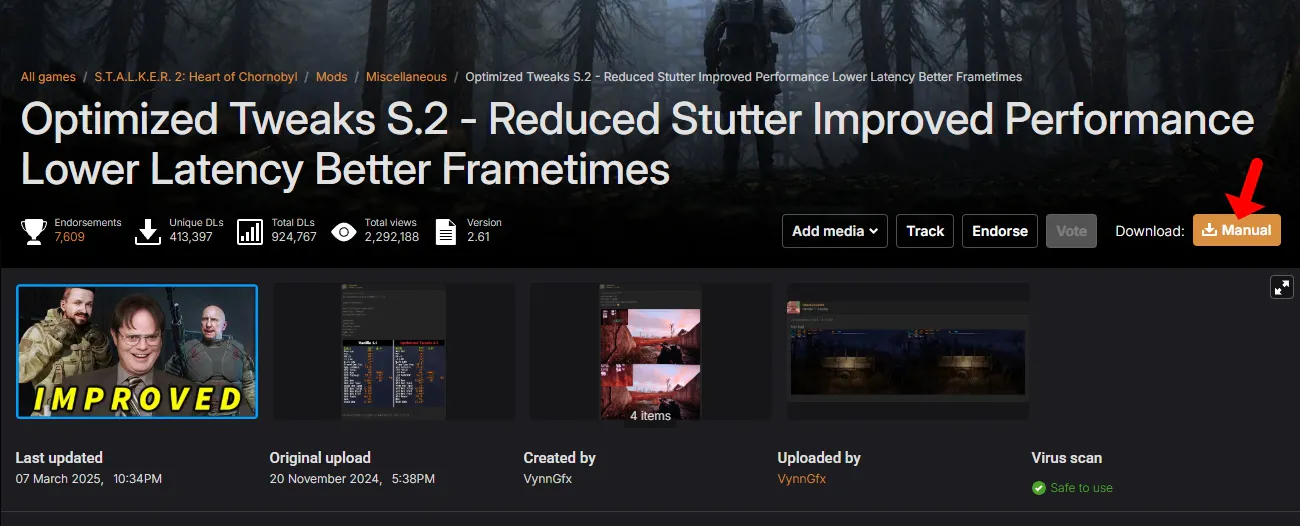Go to All games breadcrumb

(x=48, y=77)
